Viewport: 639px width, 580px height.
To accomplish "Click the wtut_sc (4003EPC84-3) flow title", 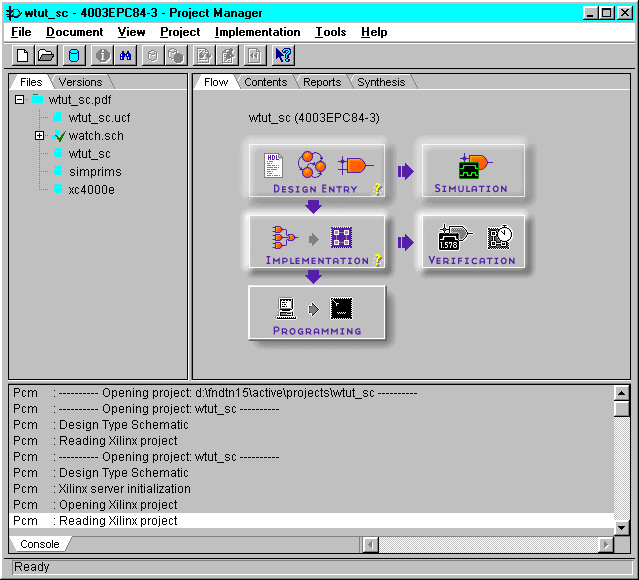I will click(x=314, y=118).
